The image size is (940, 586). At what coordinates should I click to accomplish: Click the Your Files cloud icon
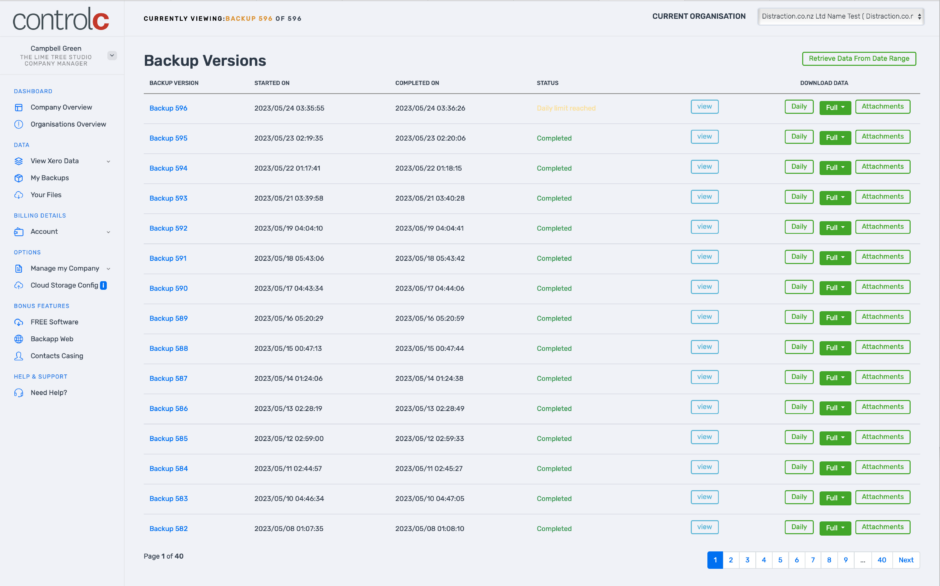click(19, 195)
